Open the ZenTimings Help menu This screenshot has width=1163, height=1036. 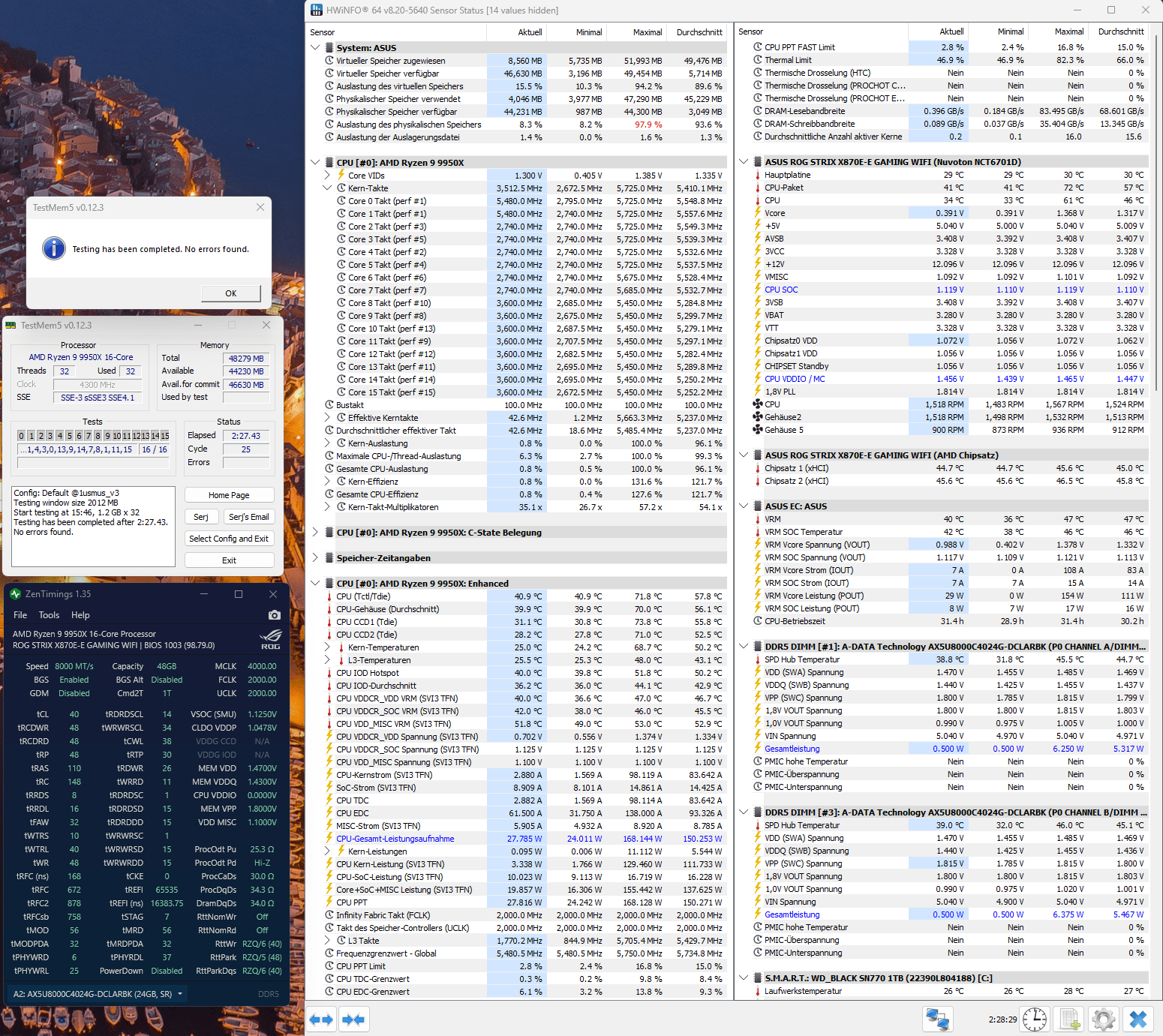coord(80,615)
